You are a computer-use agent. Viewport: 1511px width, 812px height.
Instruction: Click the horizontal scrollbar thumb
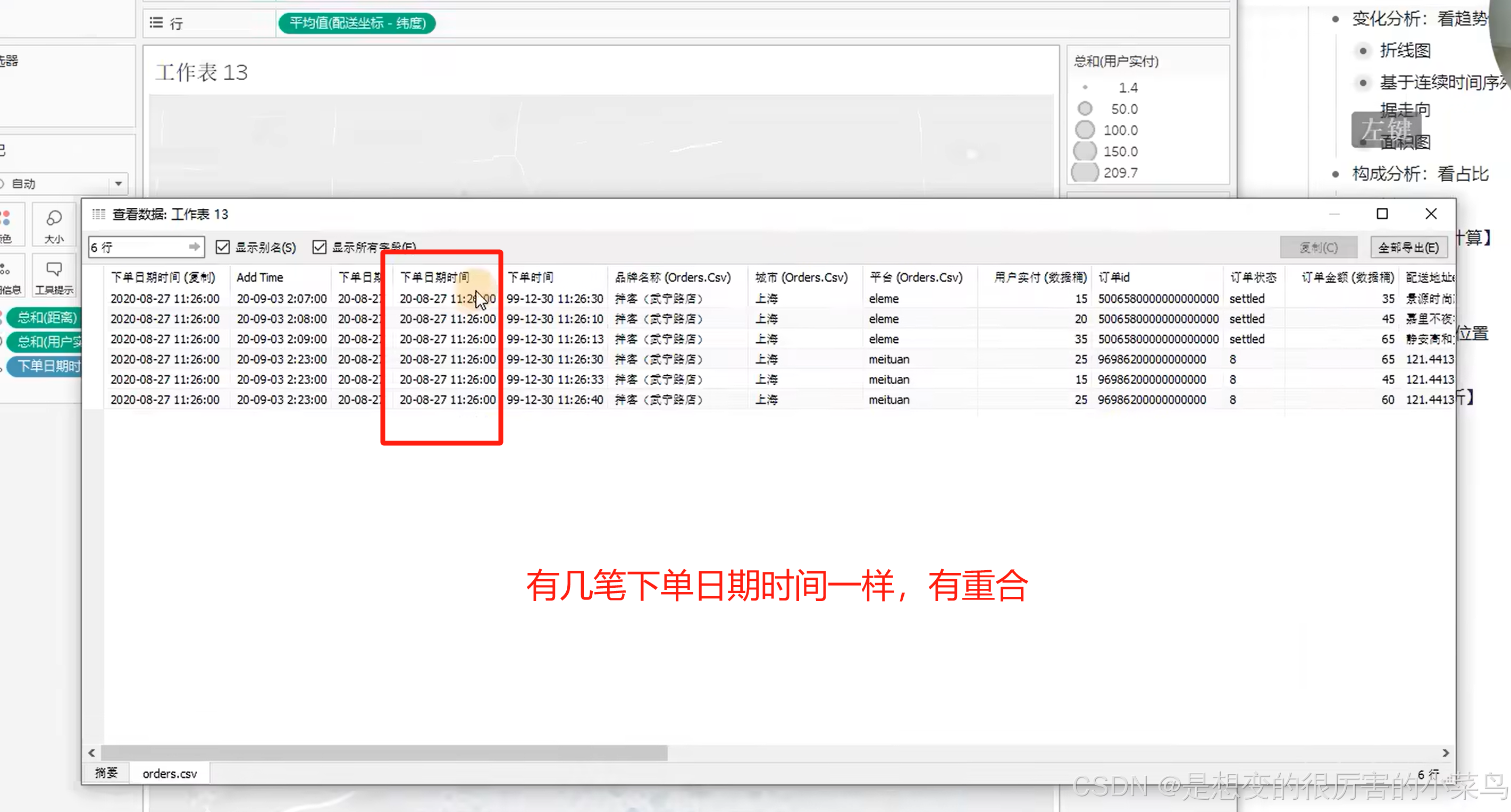coord(384,752)
